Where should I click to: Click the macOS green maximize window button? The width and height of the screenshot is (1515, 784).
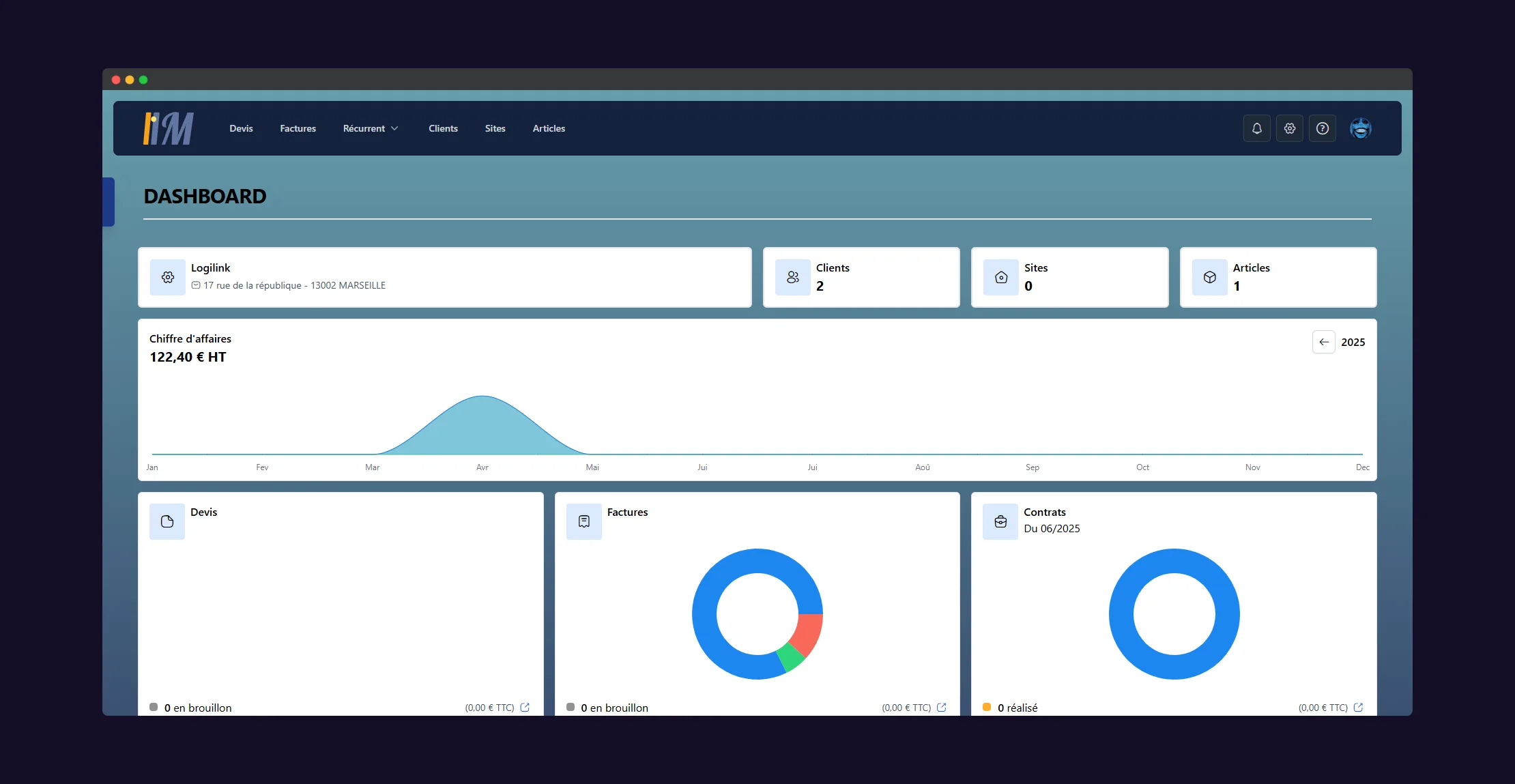pyautogui.click(x=143, y=80)
